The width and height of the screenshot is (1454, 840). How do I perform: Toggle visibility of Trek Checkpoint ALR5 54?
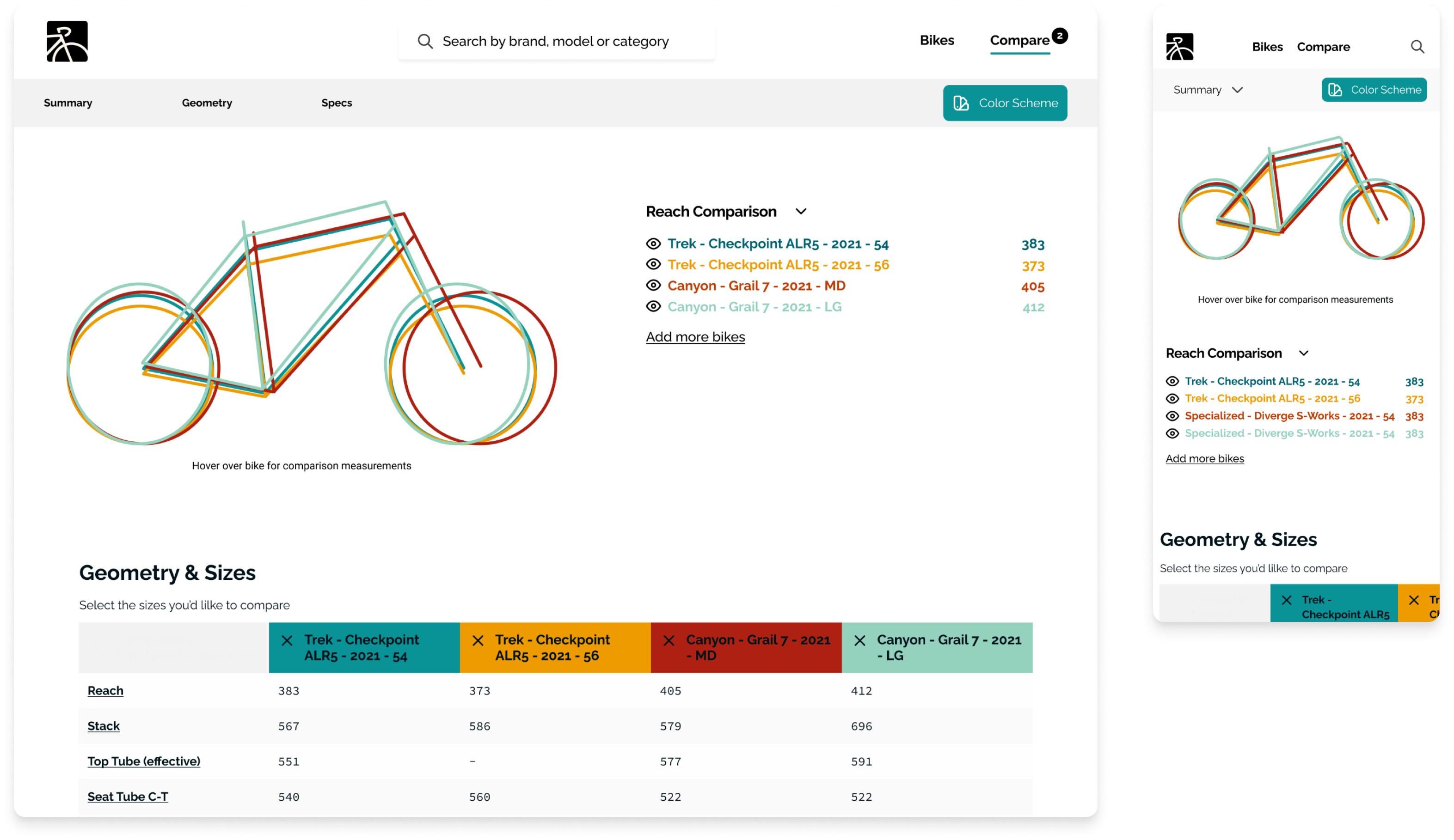pyautogui.click(x=653, y=244)
